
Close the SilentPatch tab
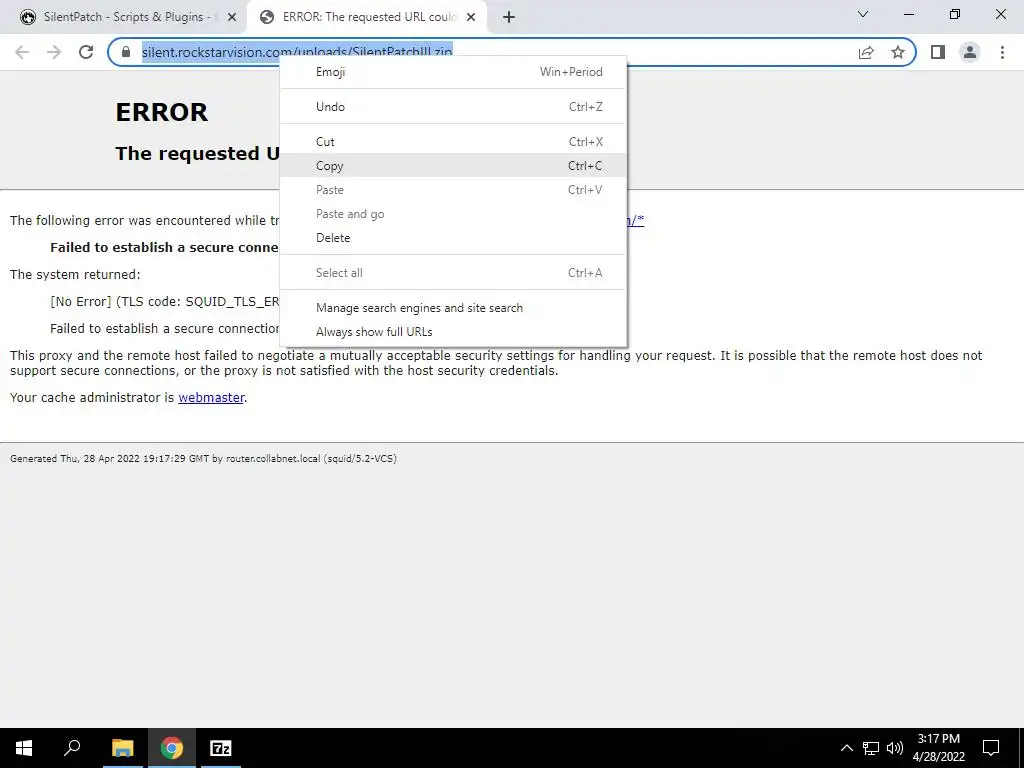[x=232, y=17]
